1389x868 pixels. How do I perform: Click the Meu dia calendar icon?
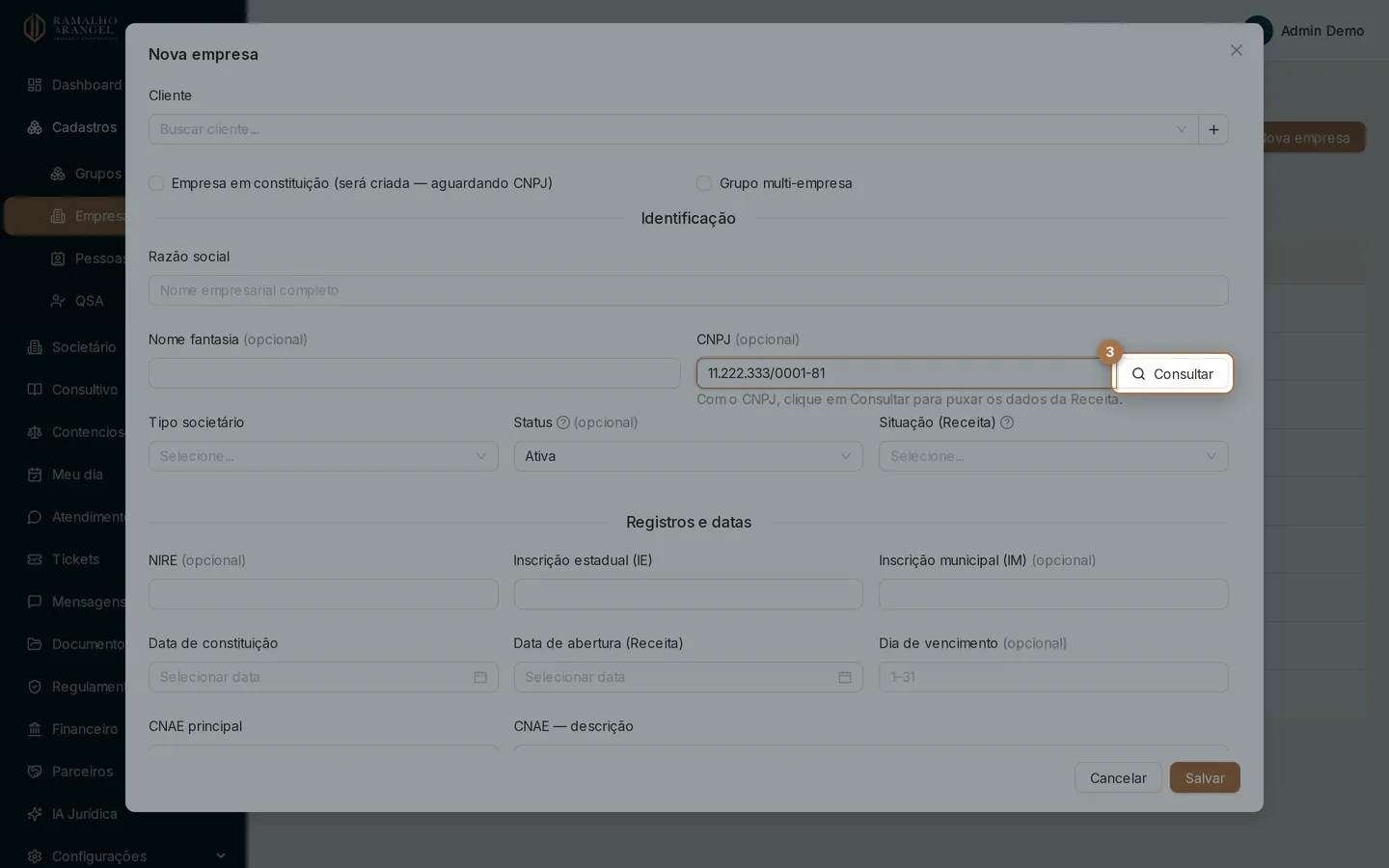click(x=35, y=475)
